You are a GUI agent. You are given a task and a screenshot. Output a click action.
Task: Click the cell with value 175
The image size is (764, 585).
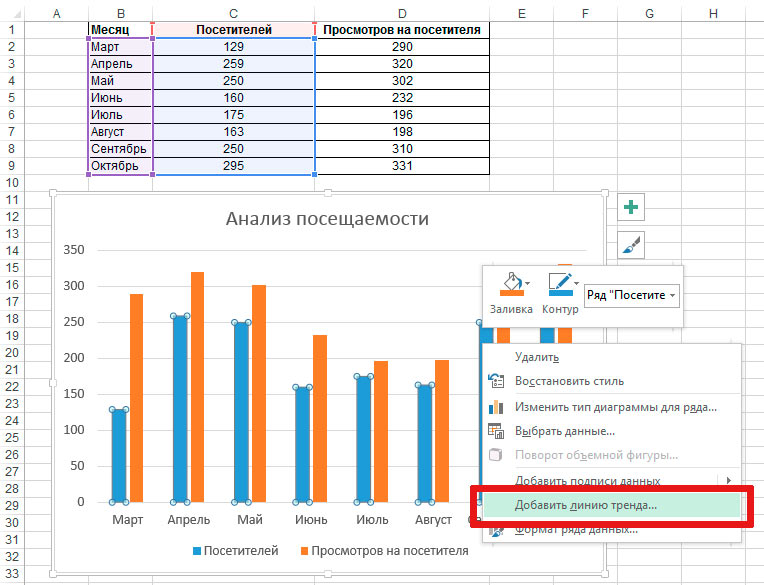click(233, 114)
